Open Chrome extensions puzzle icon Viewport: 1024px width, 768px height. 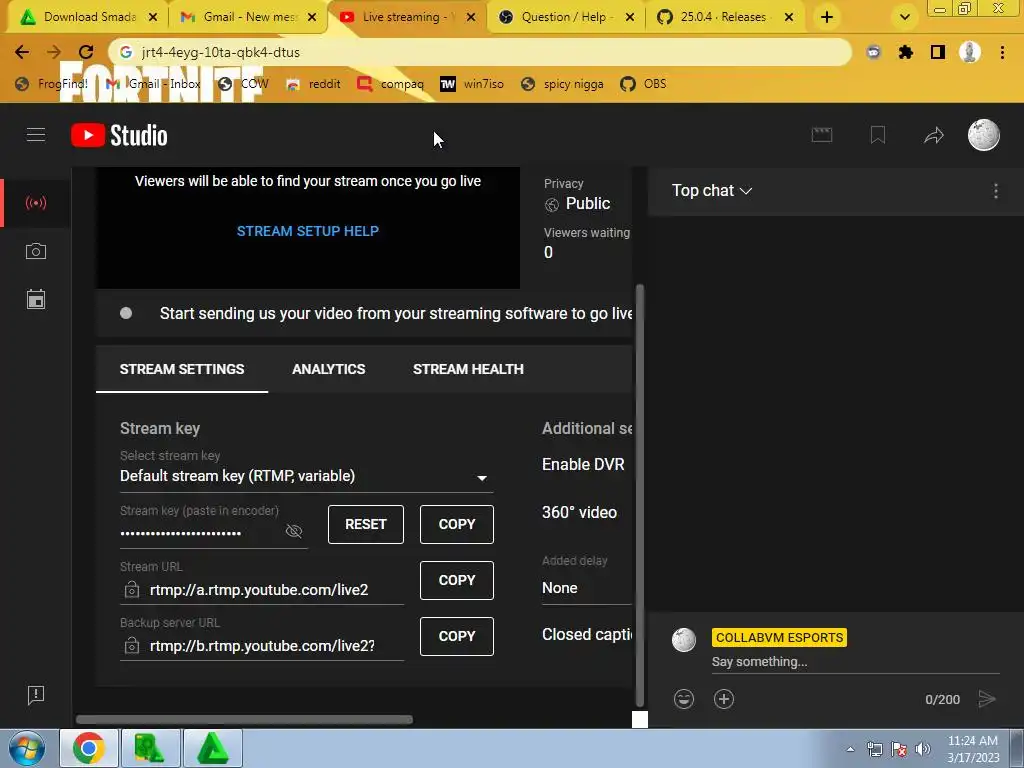pos(905,52)
